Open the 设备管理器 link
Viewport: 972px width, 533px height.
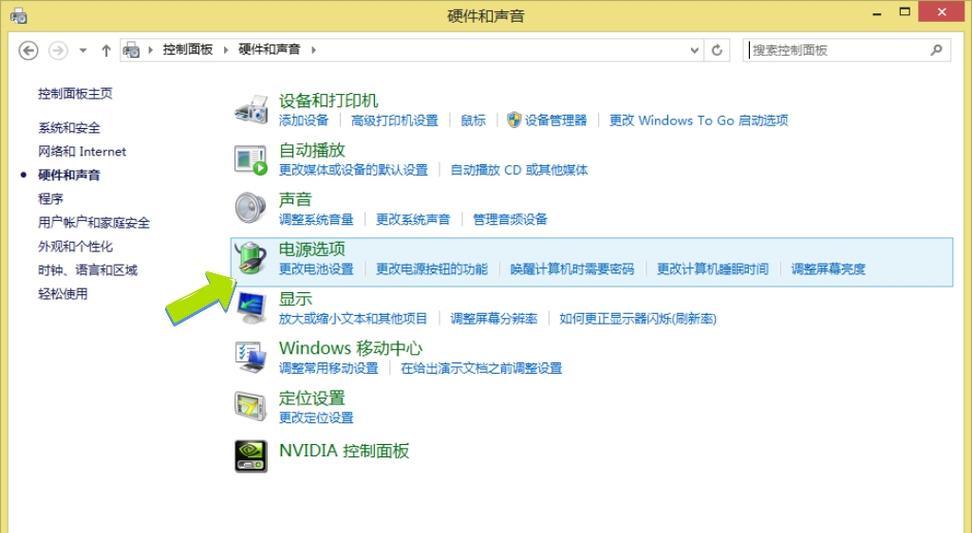tap(556, 120)
